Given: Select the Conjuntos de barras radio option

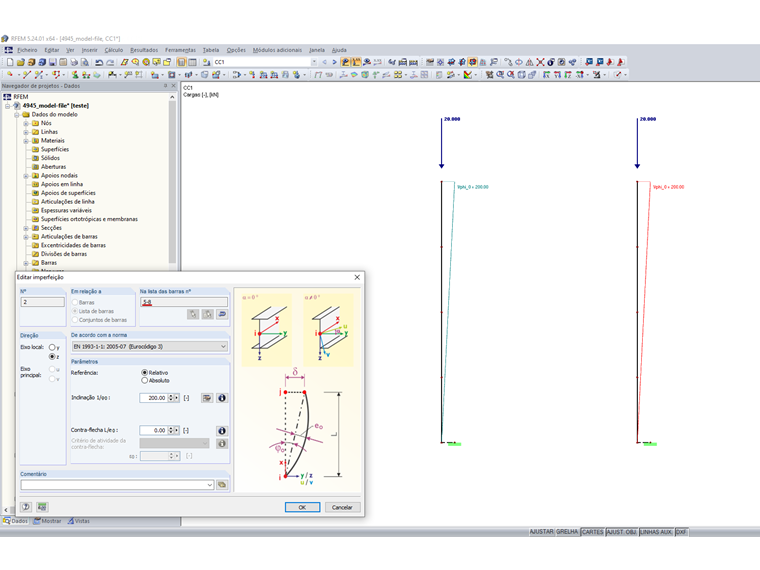Looking at the screenshot, I should click(x=75, y=320).
